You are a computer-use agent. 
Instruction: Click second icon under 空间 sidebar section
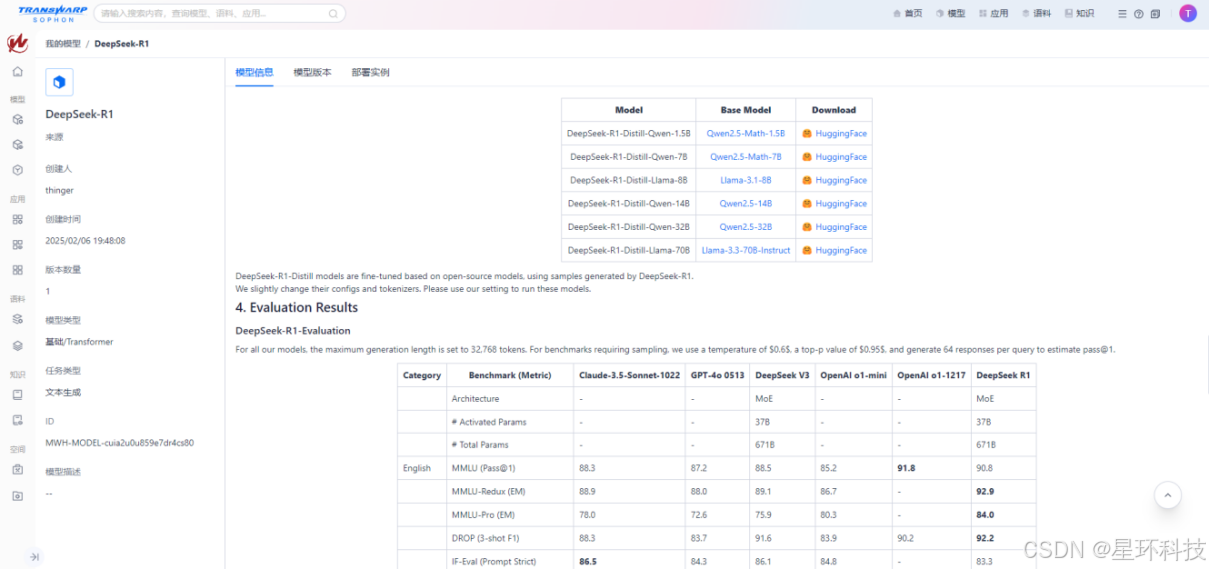17,495
